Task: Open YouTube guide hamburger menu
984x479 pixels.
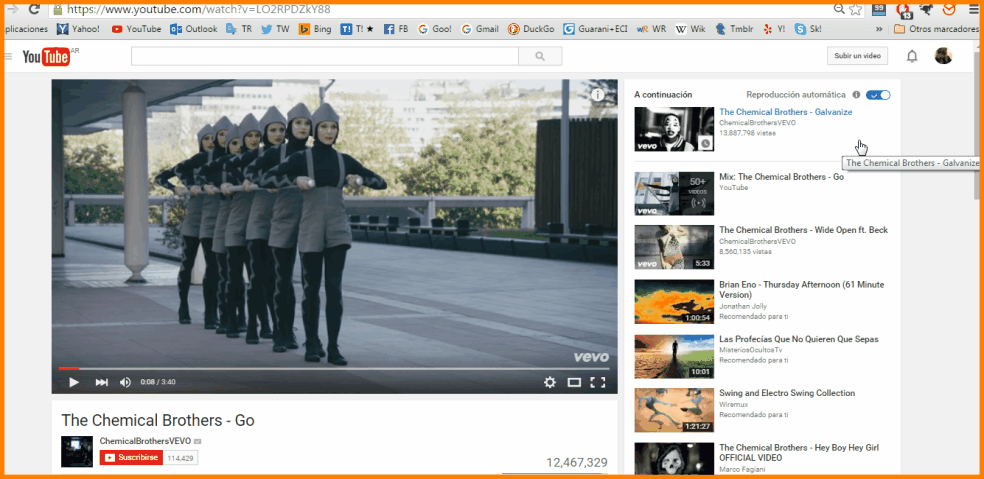Action: click(x=8, y=57)
